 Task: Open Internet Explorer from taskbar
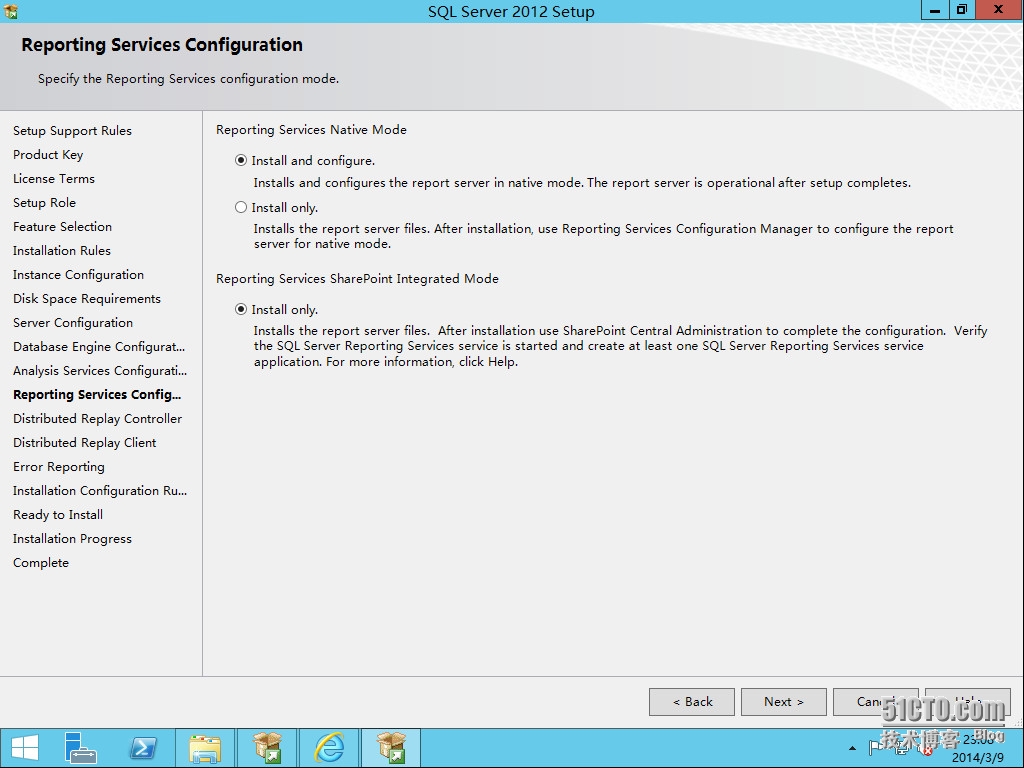tap(329, 748)
